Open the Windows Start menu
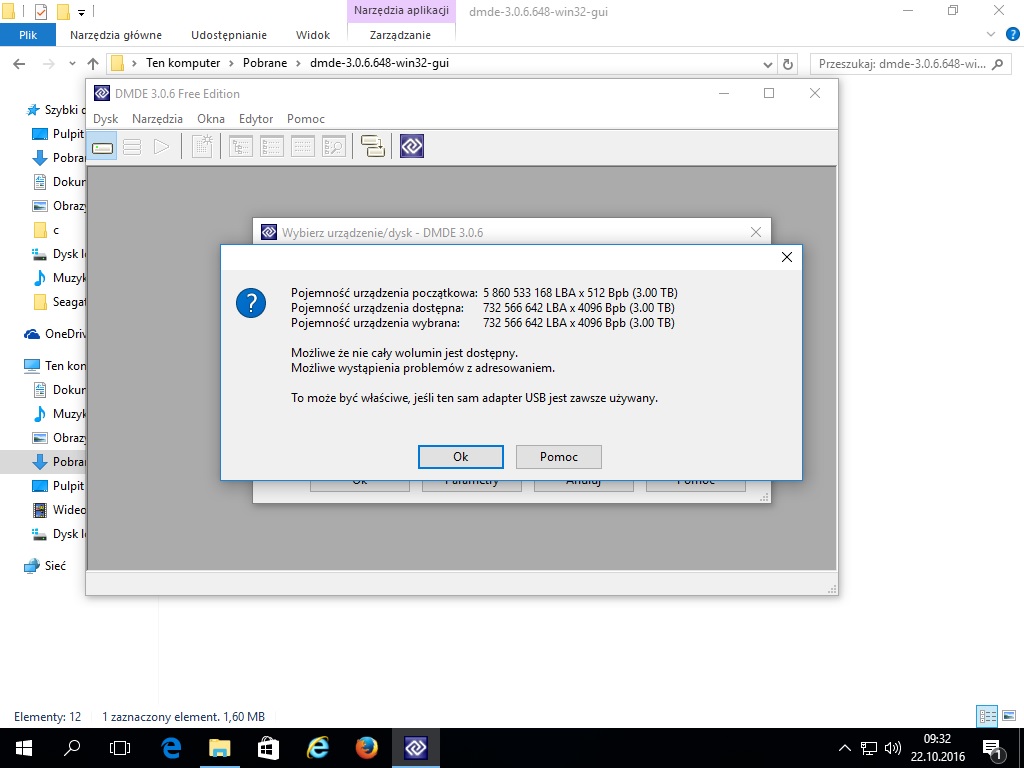Image resolution: width=1024 pixels, height=768 pixels. (x=24, y=748)
